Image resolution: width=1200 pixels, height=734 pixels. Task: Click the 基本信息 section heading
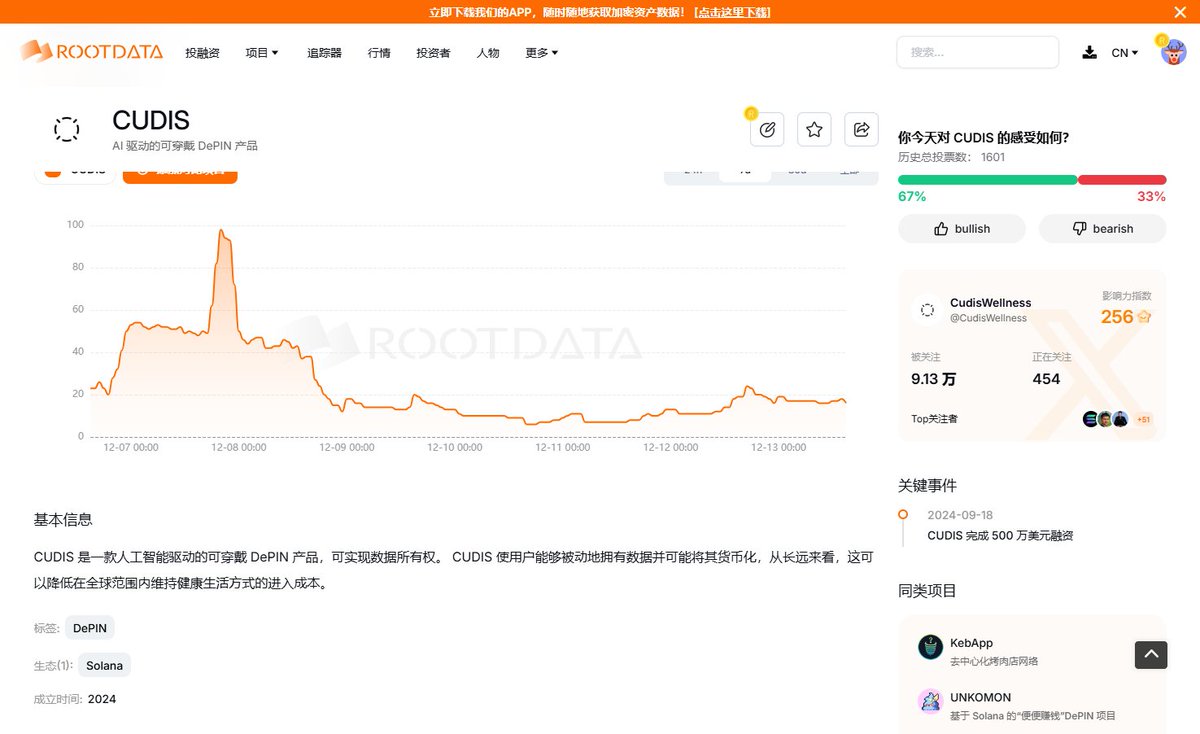click(x=63, y=520)
